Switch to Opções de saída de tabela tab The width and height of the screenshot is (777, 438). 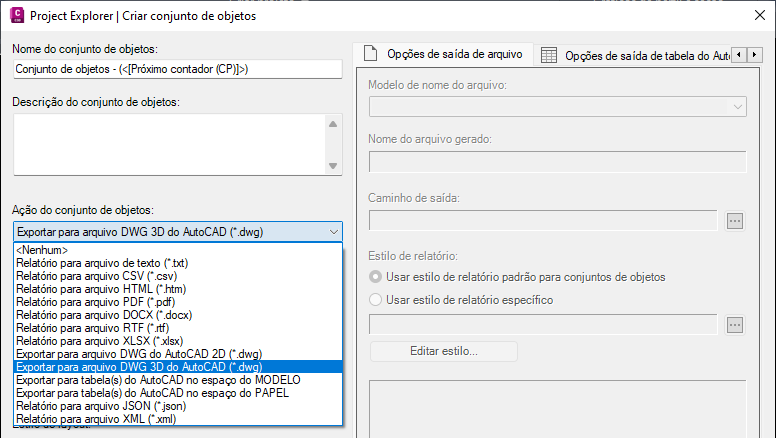tap(634, 55)
